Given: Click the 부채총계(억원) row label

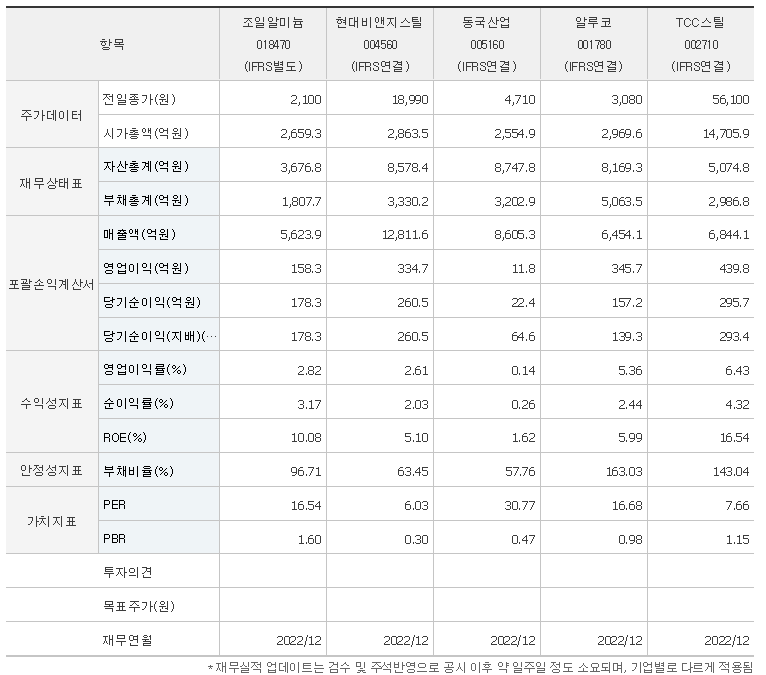Looking at the screenshot, I should tap(146, 200).
